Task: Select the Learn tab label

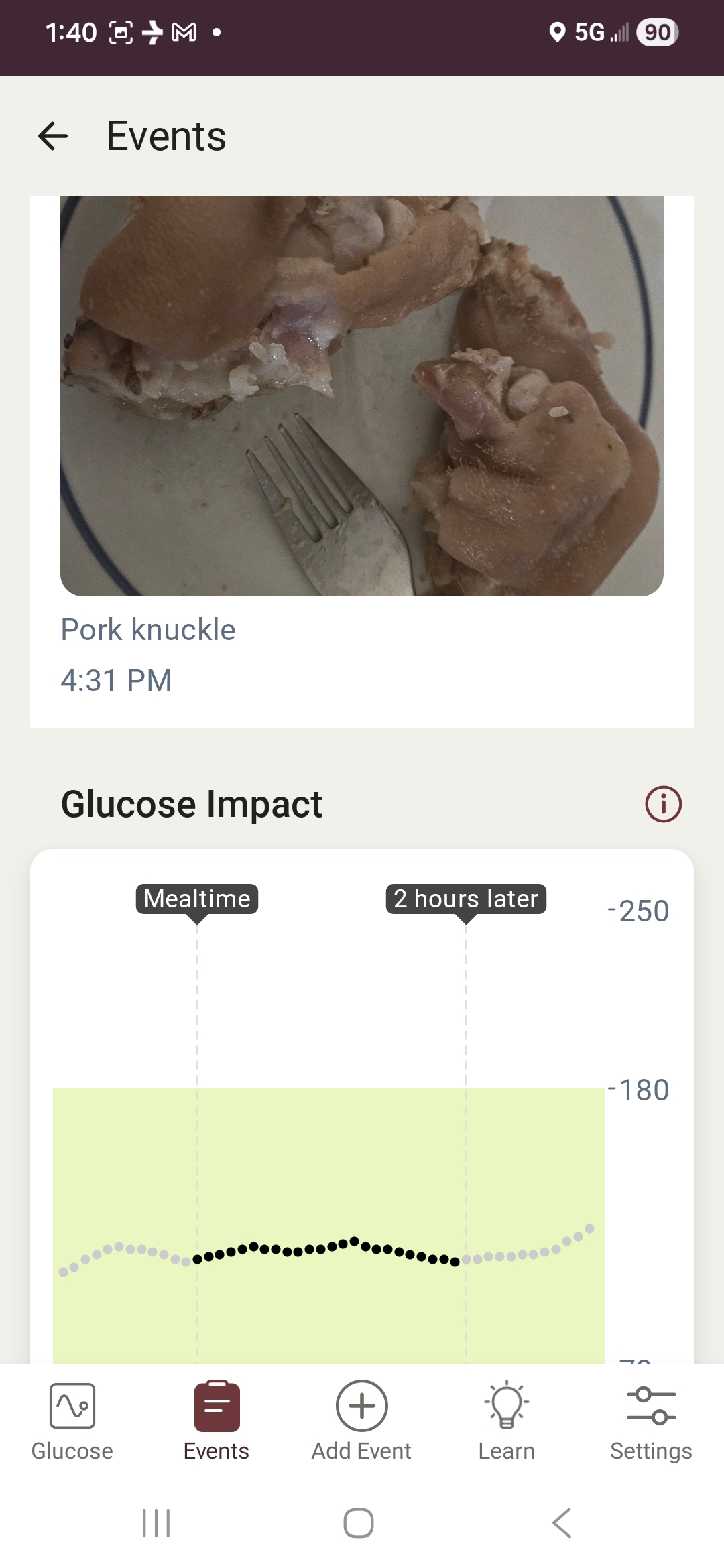Action: tap(507, 1451)
